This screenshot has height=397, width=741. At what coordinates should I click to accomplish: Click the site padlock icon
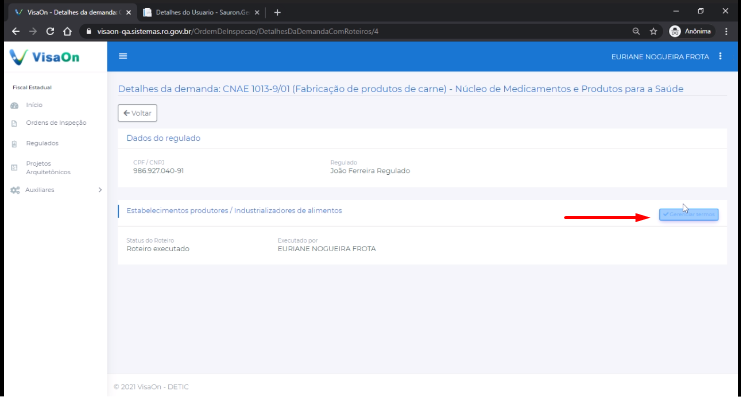[88, 31]
